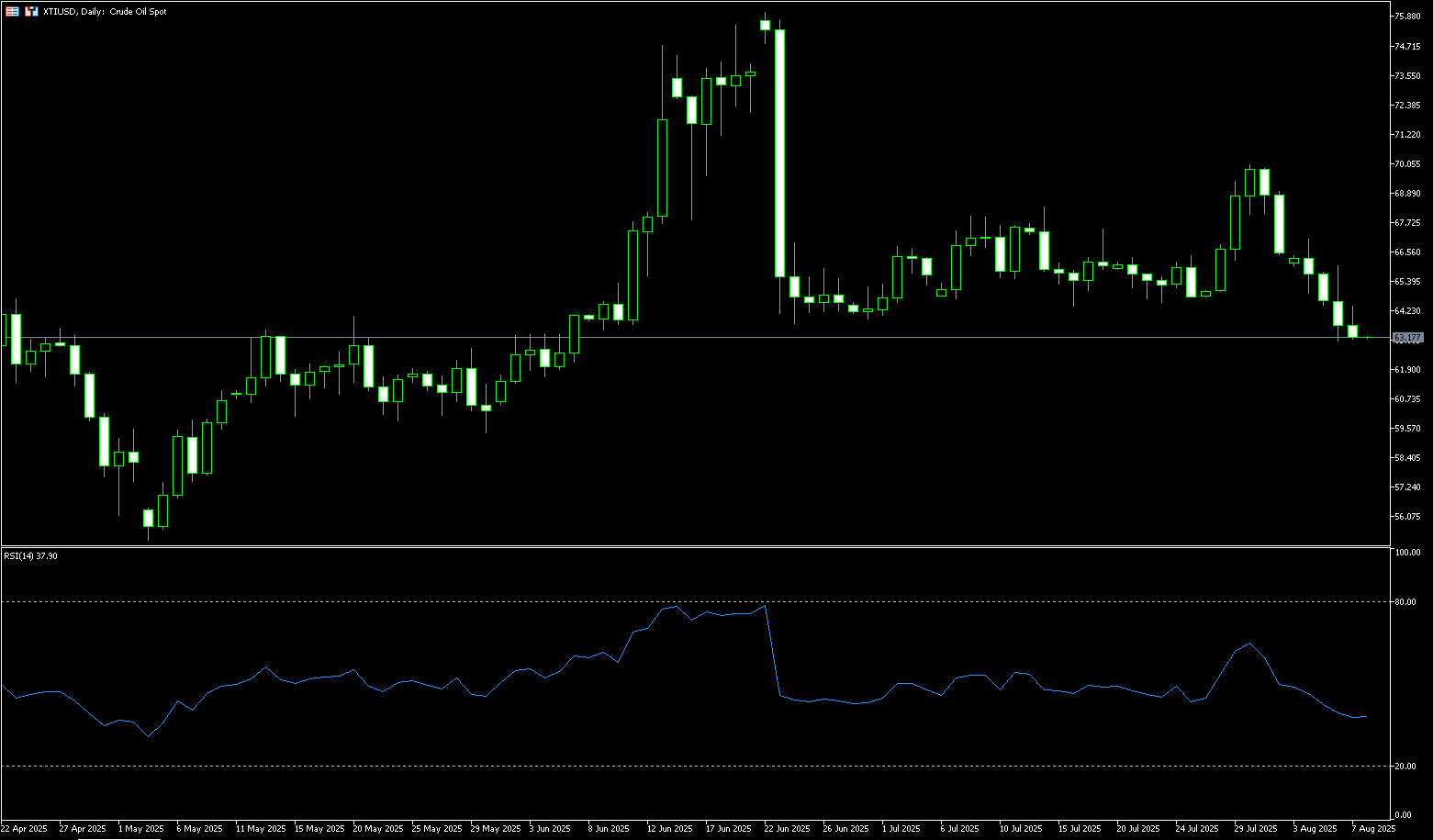Click the 68.890 price scale label
1433x840 pixels.
1408,193
